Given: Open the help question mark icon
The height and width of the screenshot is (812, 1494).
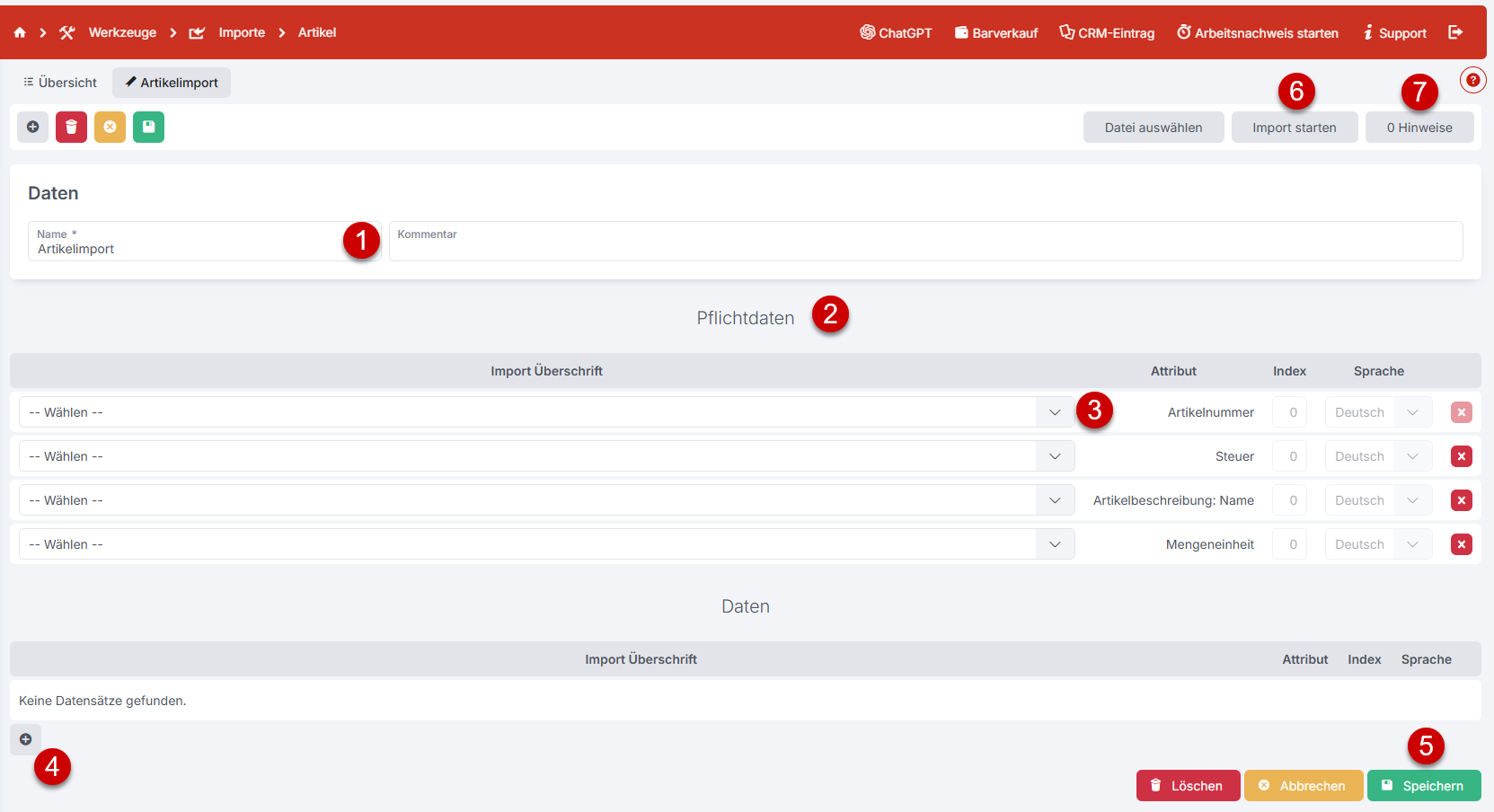Looking at the screenshot, I should click(1472, 80).
